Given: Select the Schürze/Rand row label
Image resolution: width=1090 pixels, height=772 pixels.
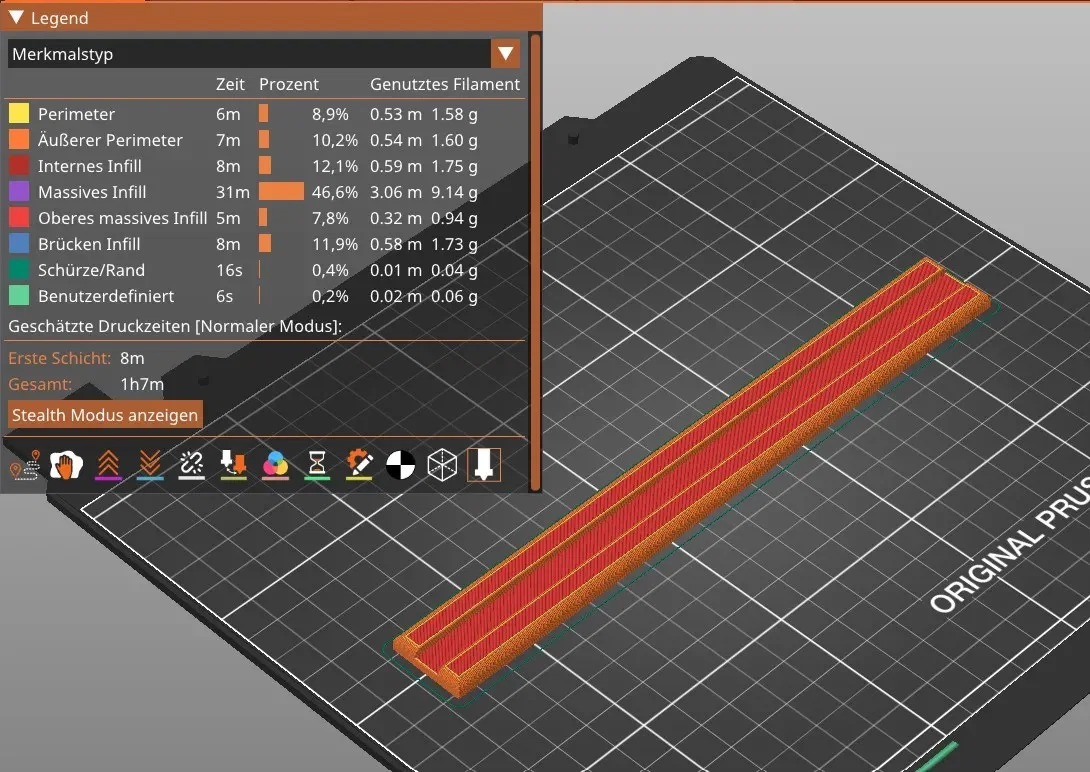Looking at the screenshot, I should [92, 270].
